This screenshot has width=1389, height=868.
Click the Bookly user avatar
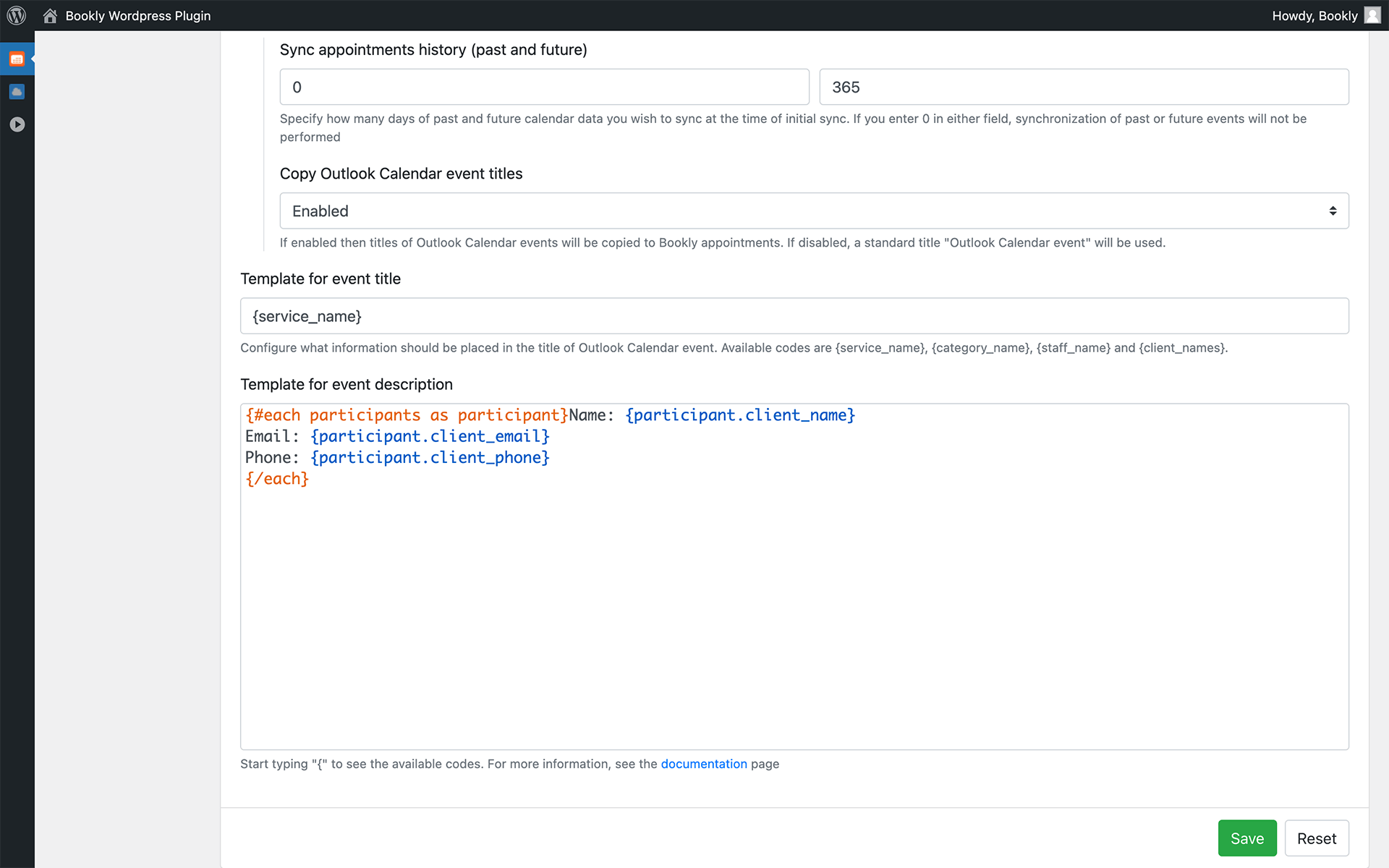1372,15
